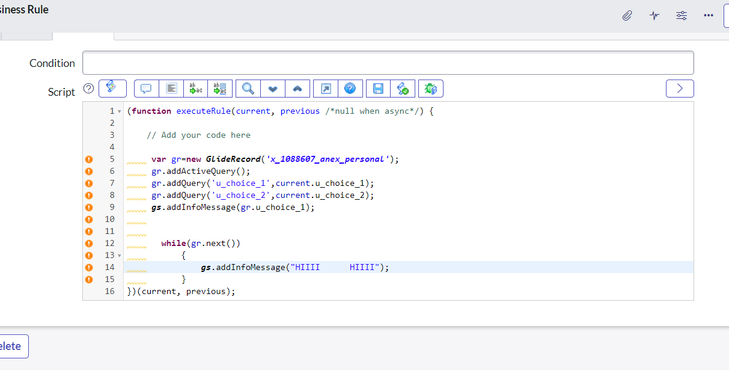
Task: Click the warning icon on line 14
Action: (89, 267)
